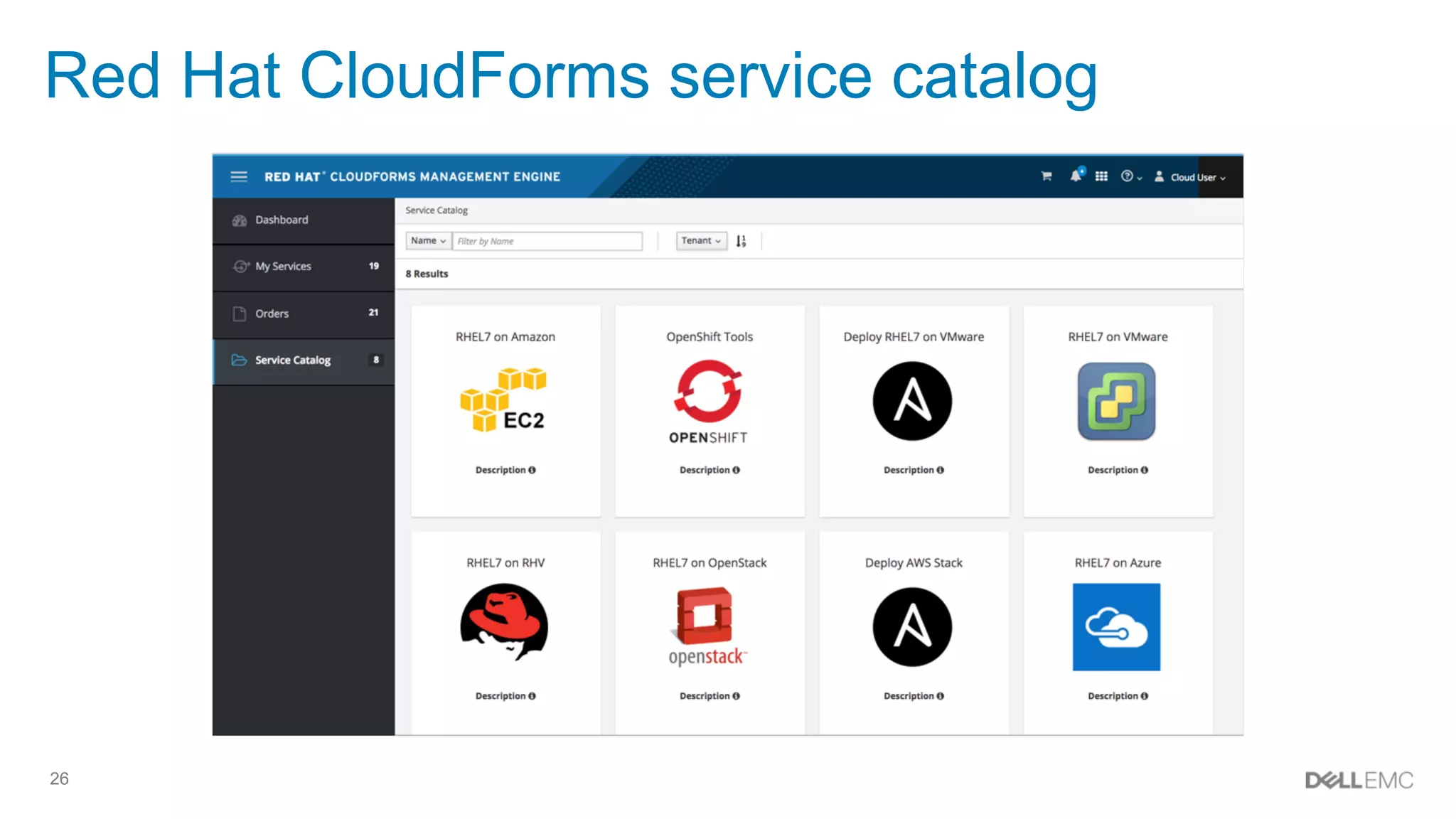
Task: Show Description for RHEL7 on VMware
Action: click(x=1118, y=470)
